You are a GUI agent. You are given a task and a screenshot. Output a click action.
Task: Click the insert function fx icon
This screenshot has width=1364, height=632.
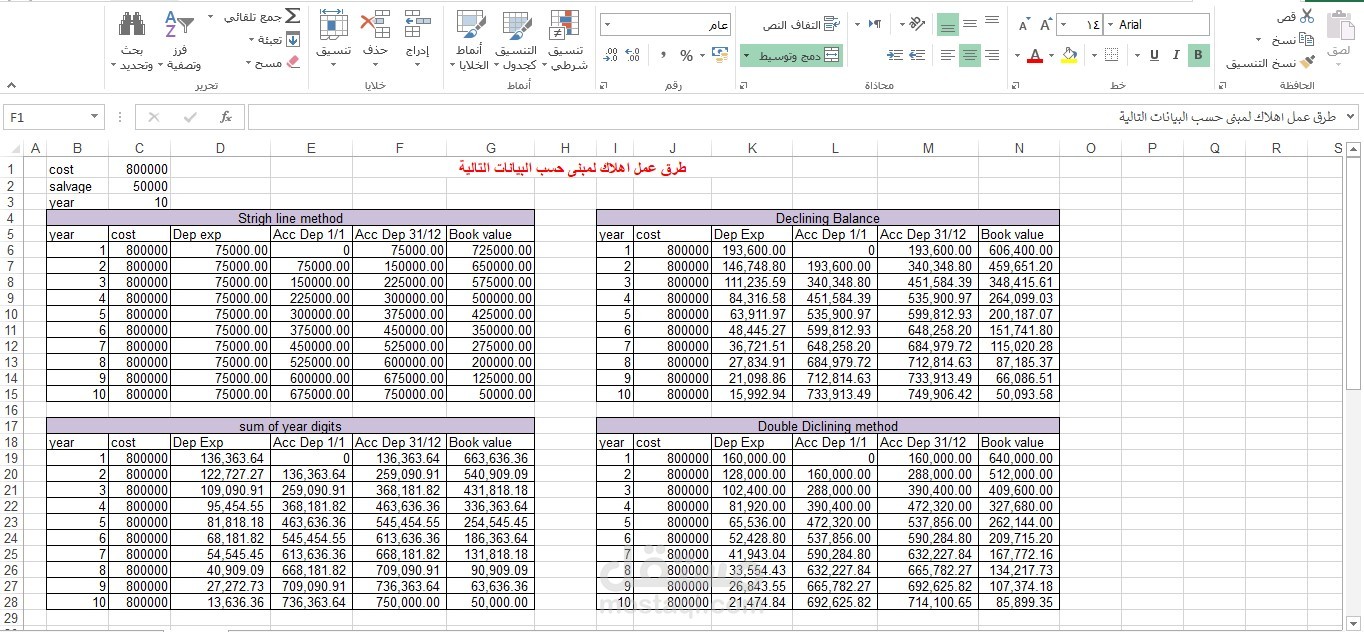point(226,117)
